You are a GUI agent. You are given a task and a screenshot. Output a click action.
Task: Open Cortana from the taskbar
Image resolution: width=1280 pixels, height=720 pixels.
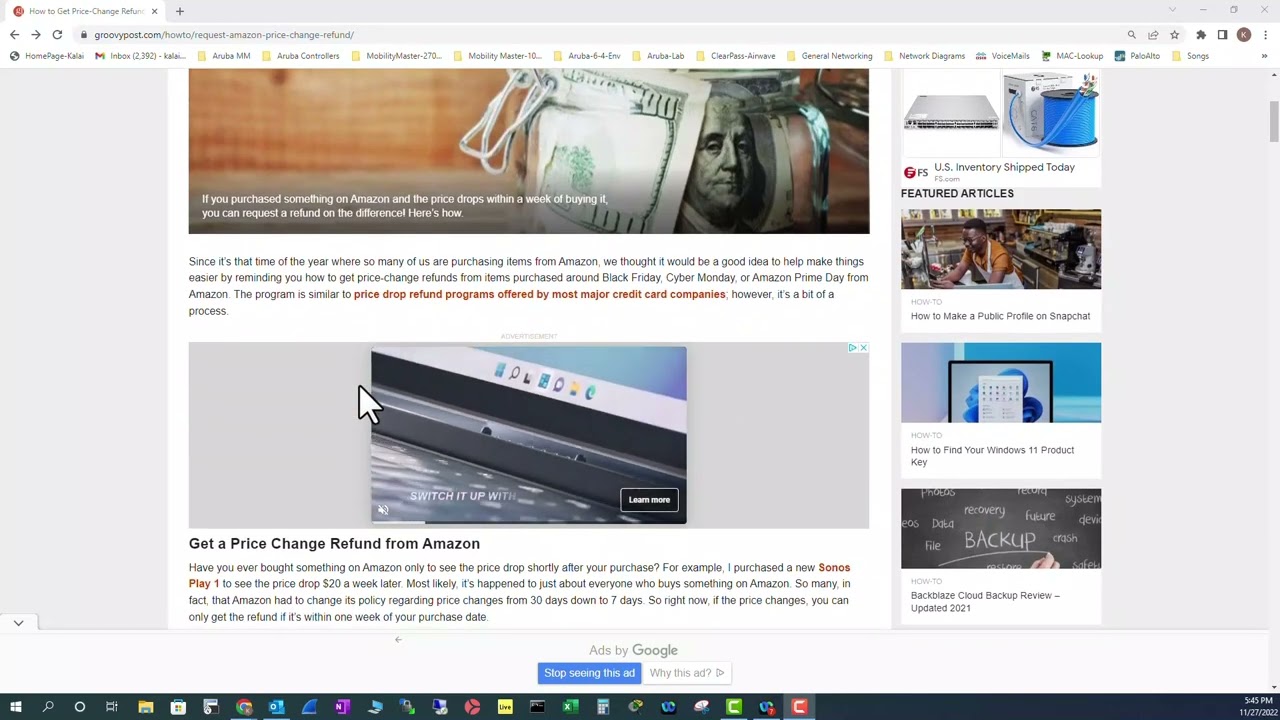point(80,708)
